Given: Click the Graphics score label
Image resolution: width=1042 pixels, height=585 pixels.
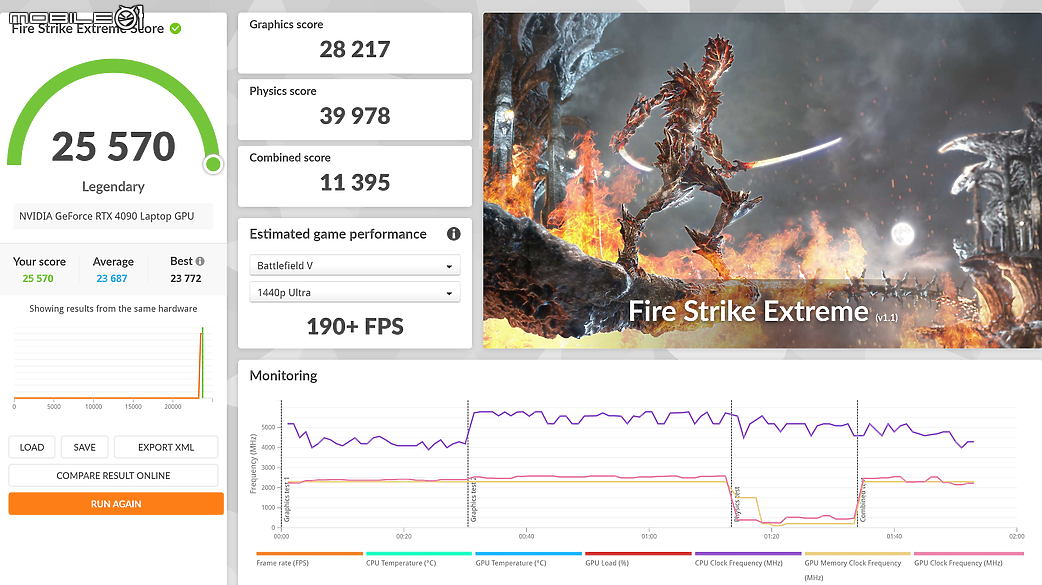Looking at the screenshot, I should pyautogui.click(x=286, y=25).
